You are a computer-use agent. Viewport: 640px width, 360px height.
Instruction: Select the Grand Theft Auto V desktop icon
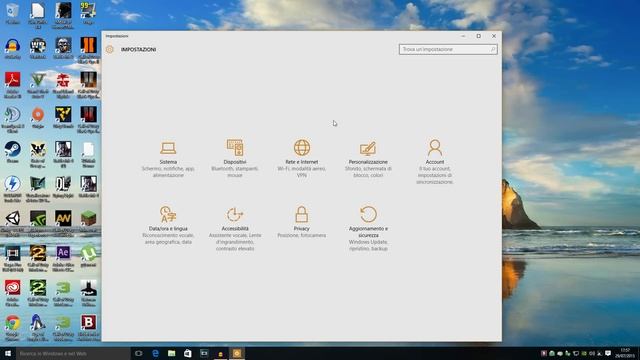pyautogui.click(x=38, y=85)
